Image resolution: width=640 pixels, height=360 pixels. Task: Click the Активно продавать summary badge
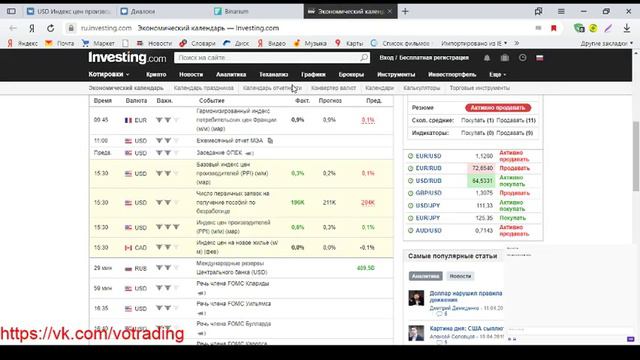(498, 108)
